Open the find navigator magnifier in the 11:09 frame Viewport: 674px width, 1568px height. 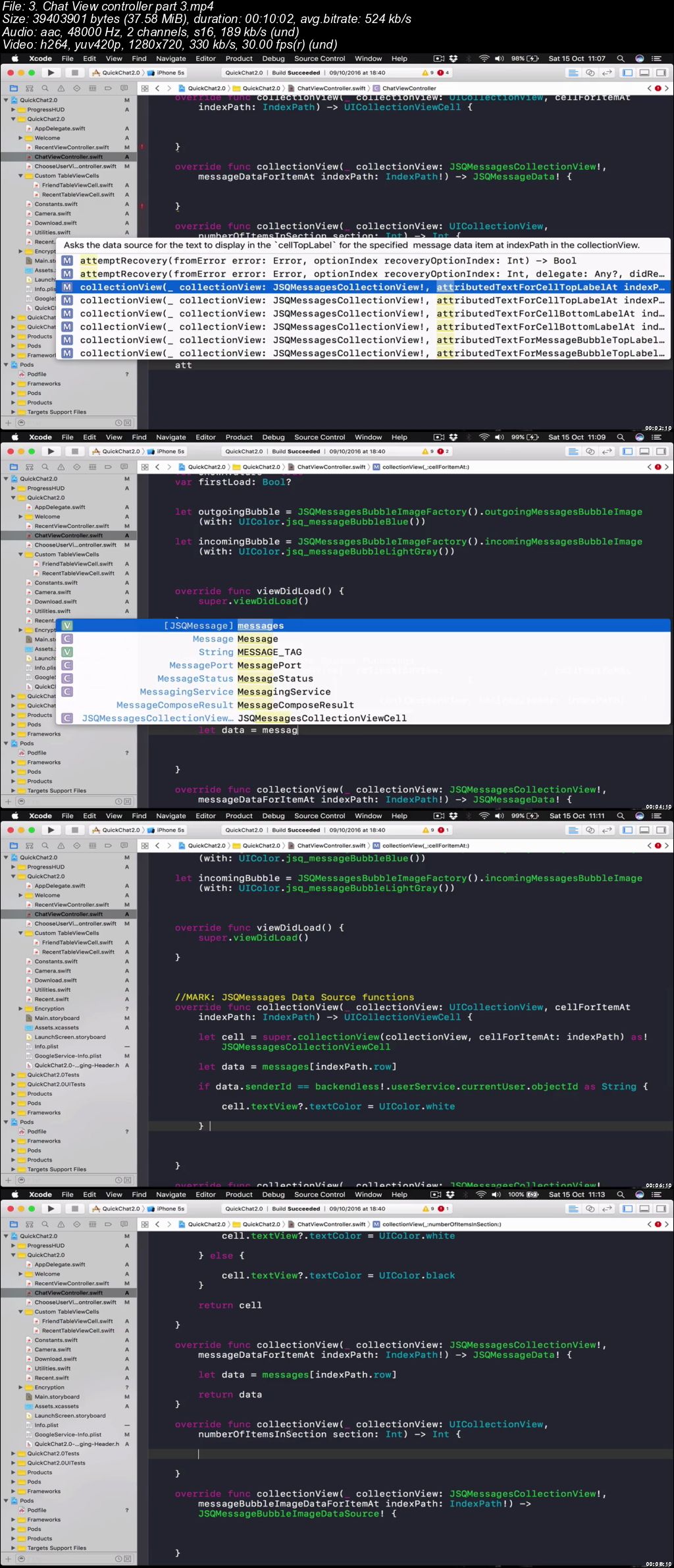45,466
